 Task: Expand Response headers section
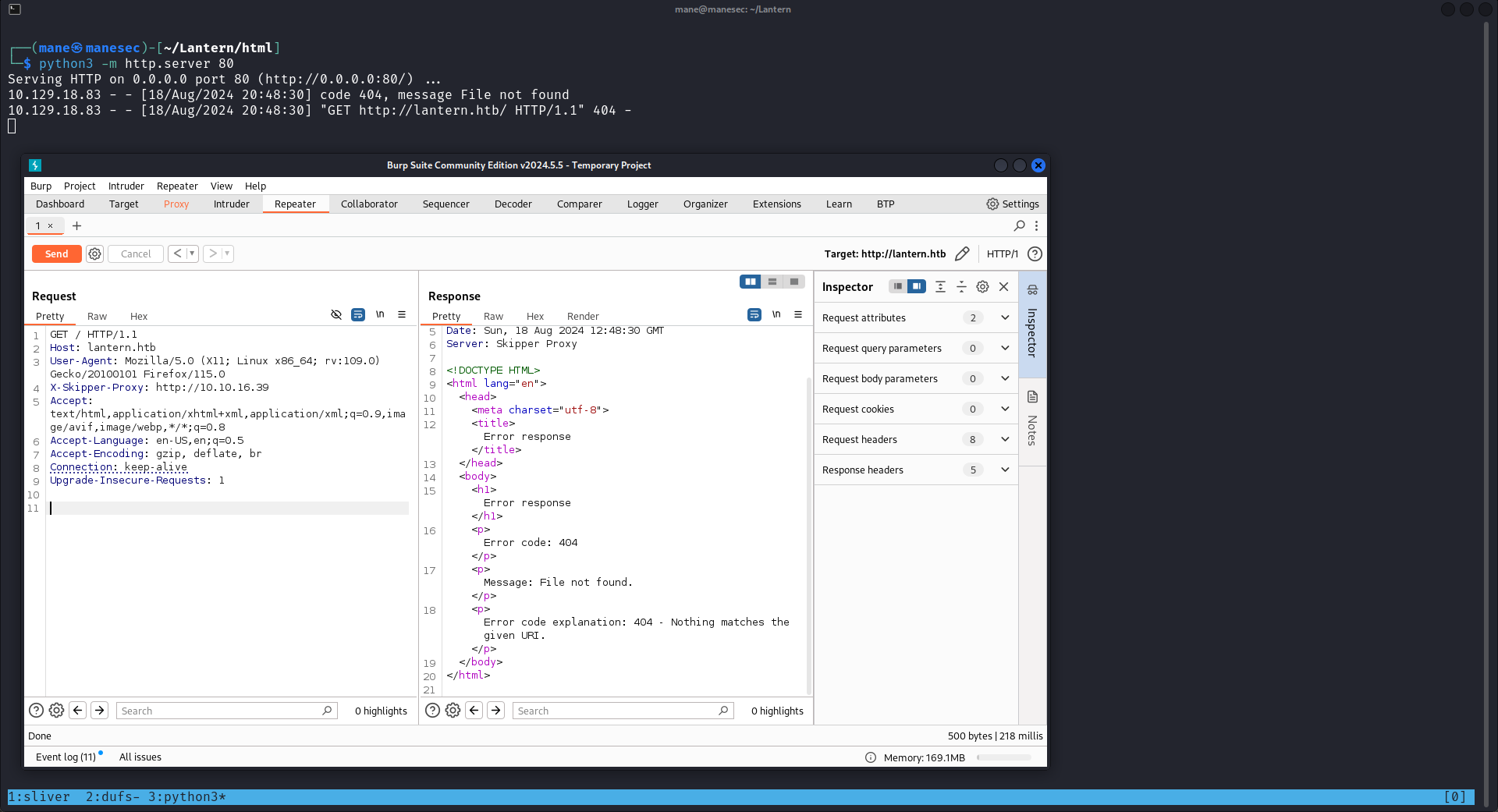tap(916, 470)
